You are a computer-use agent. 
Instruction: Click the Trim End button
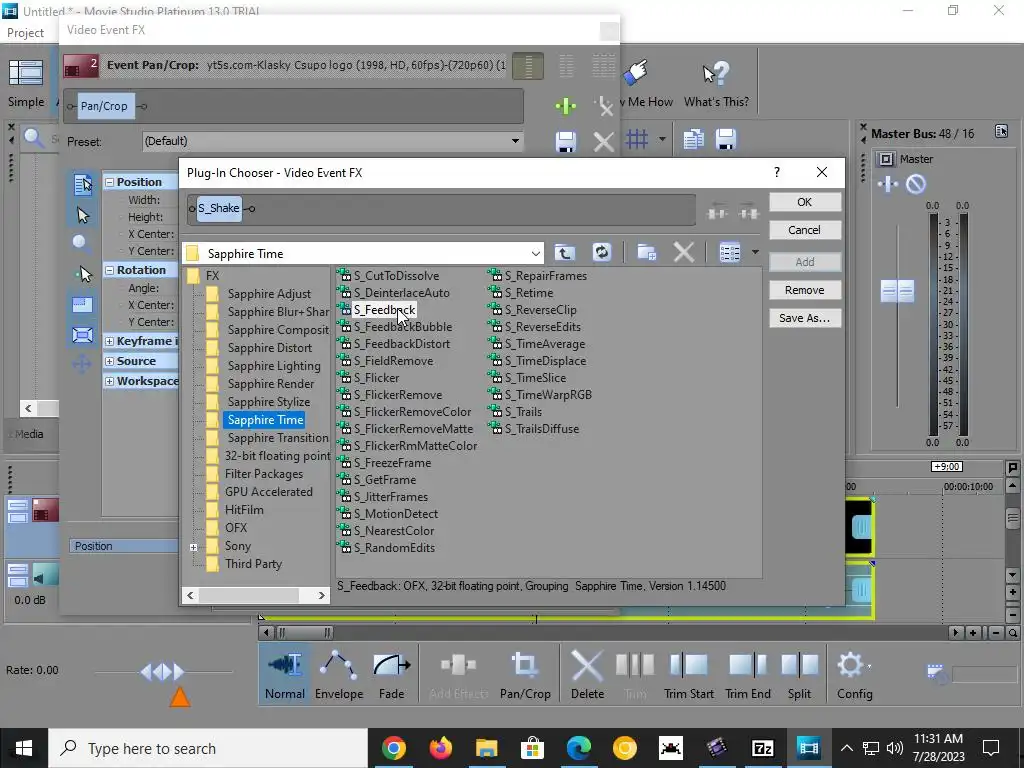point(748,675)
